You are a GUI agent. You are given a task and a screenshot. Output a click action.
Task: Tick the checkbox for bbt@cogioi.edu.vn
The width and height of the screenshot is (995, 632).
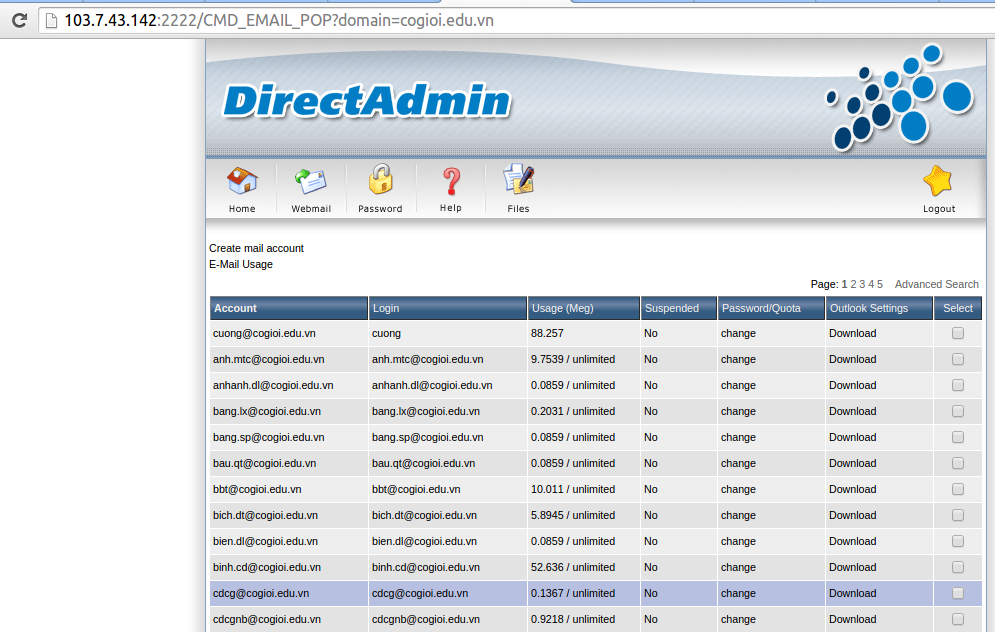(x=958, y=489)
